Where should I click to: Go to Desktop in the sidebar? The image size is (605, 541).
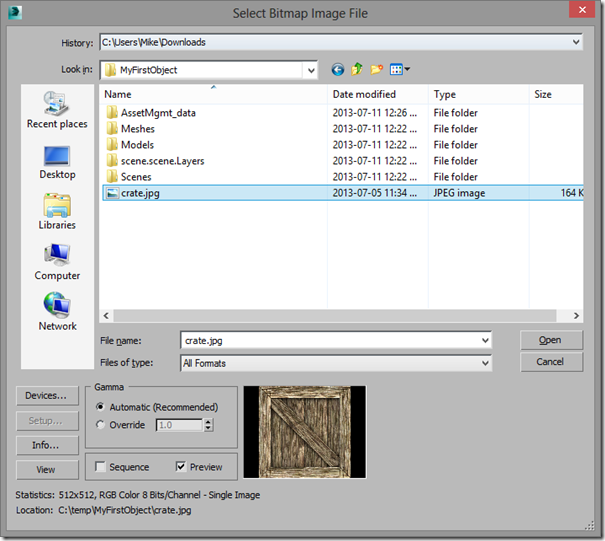point(57,161)
